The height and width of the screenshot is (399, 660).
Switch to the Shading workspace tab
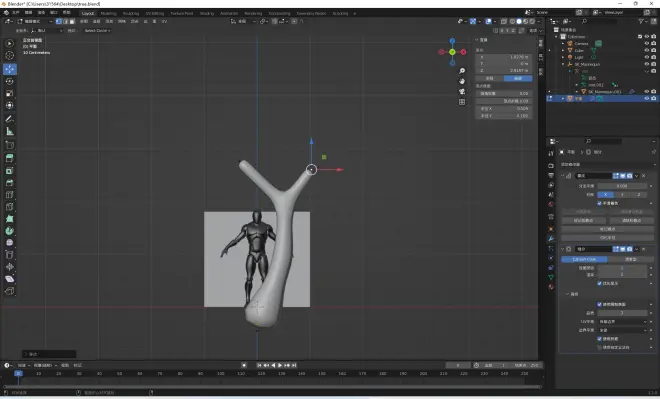tap(207, 13)
